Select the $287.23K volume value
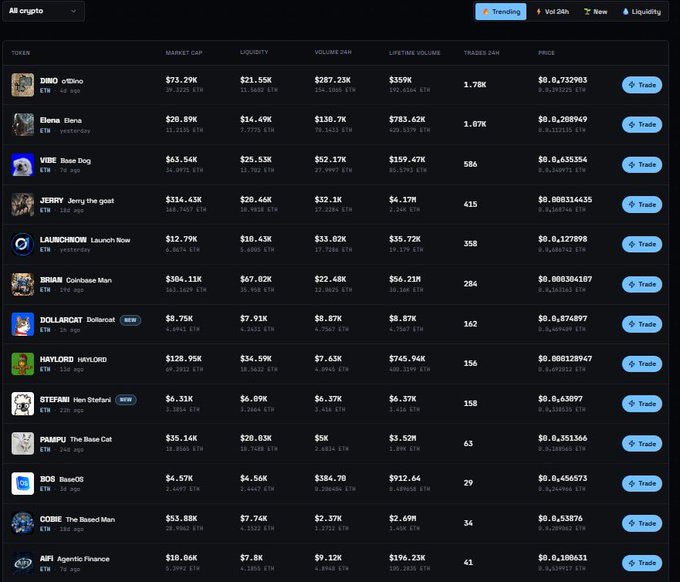This screenshot has width=680, height=582. coord(333,80)
